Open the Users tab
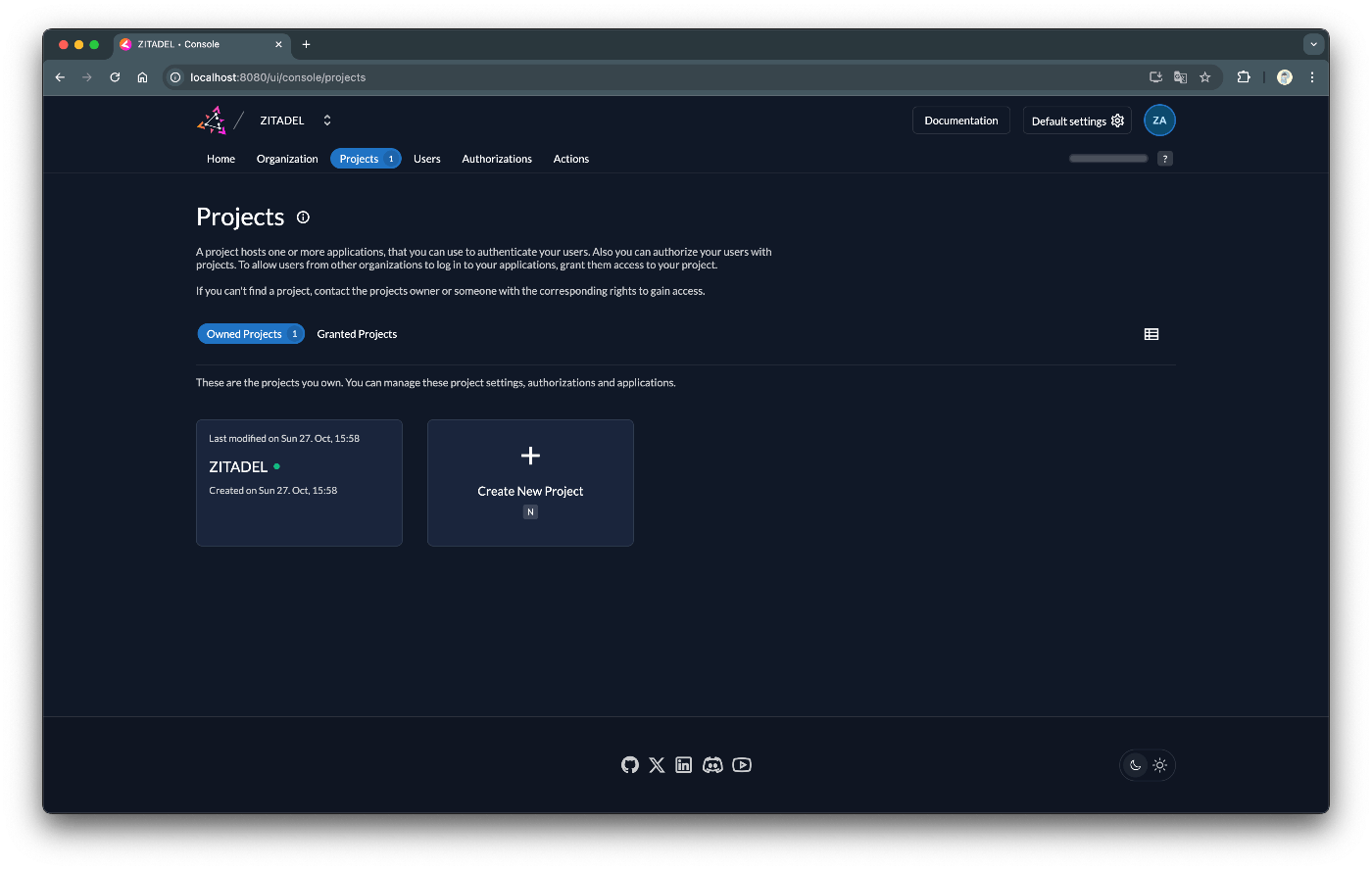Screen dimensions: 1372x870 pos(427,159)
